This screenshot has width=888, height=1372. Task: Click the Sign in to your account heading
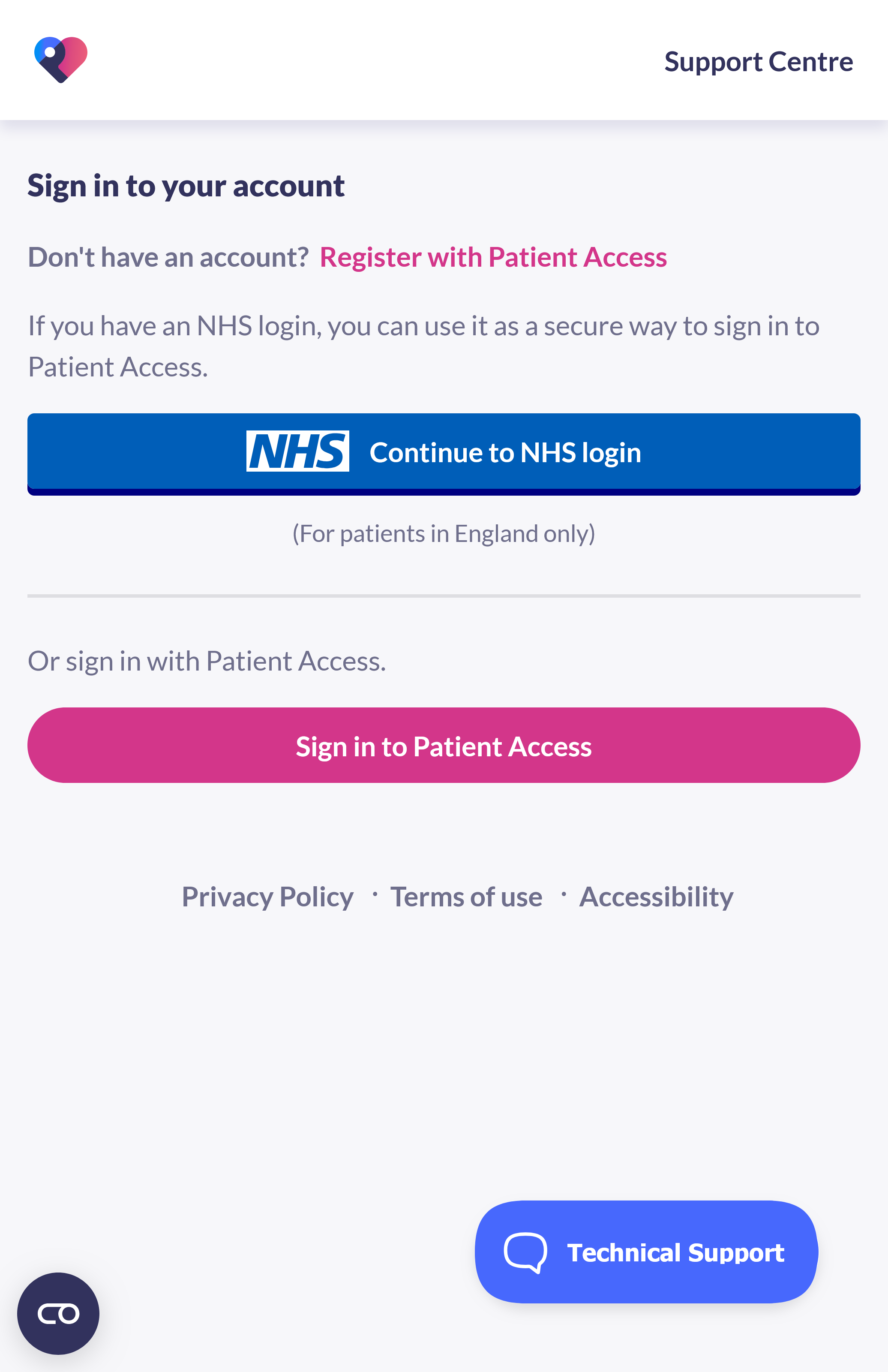tap(186, 184)
